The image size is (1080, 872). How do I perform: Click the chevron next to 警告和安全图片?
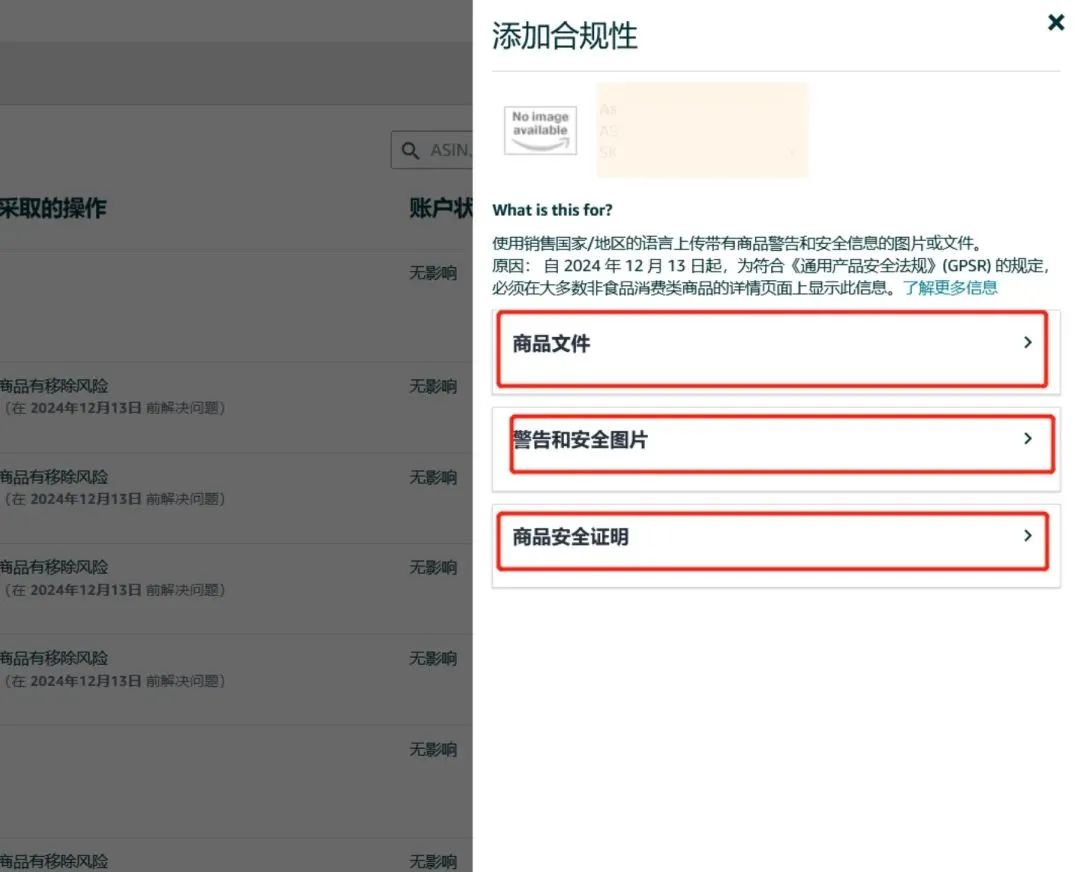(x=1027, y=437)
